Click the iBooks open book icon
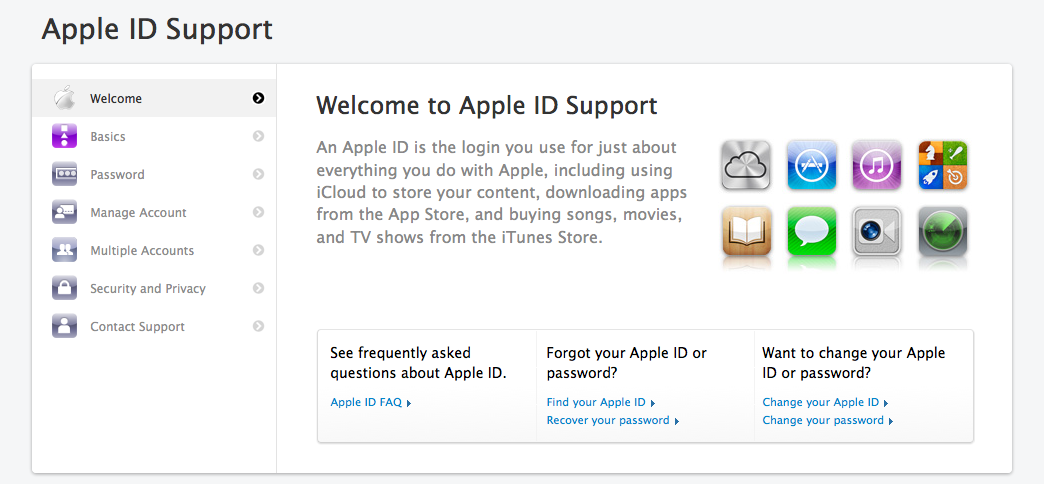The image size is (1044, 484). [746, 230]
